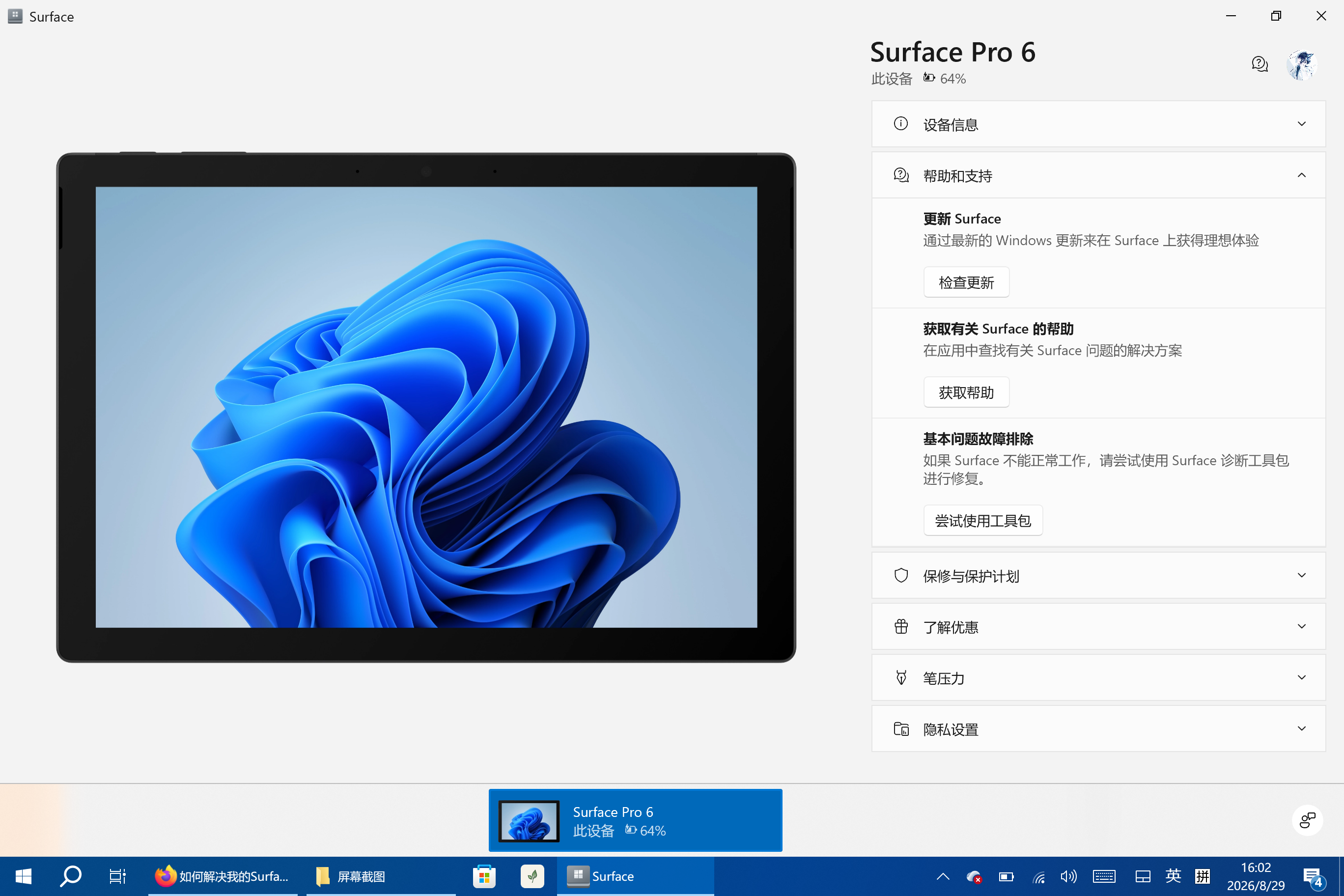Toggle the 拼 IME mode indicator

pyautogui.click(x=1203, y=876)
